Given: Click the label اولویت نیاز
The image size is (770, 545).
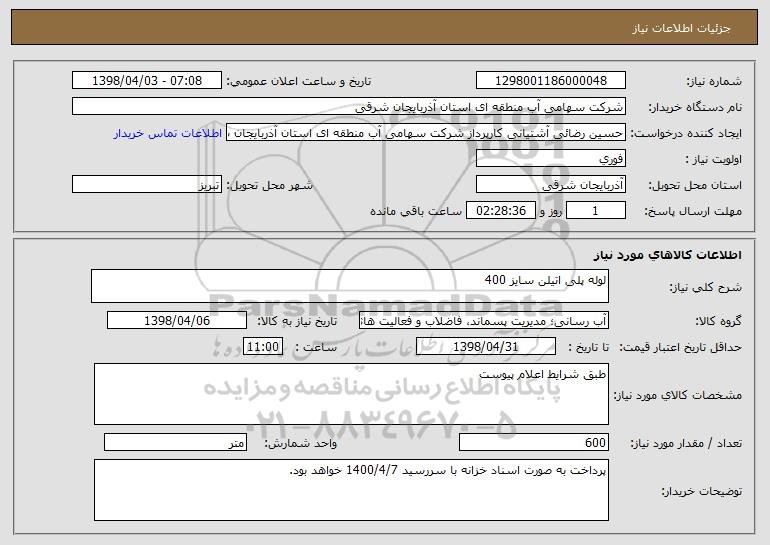Looking at the screenshot, I should [714, 159].
